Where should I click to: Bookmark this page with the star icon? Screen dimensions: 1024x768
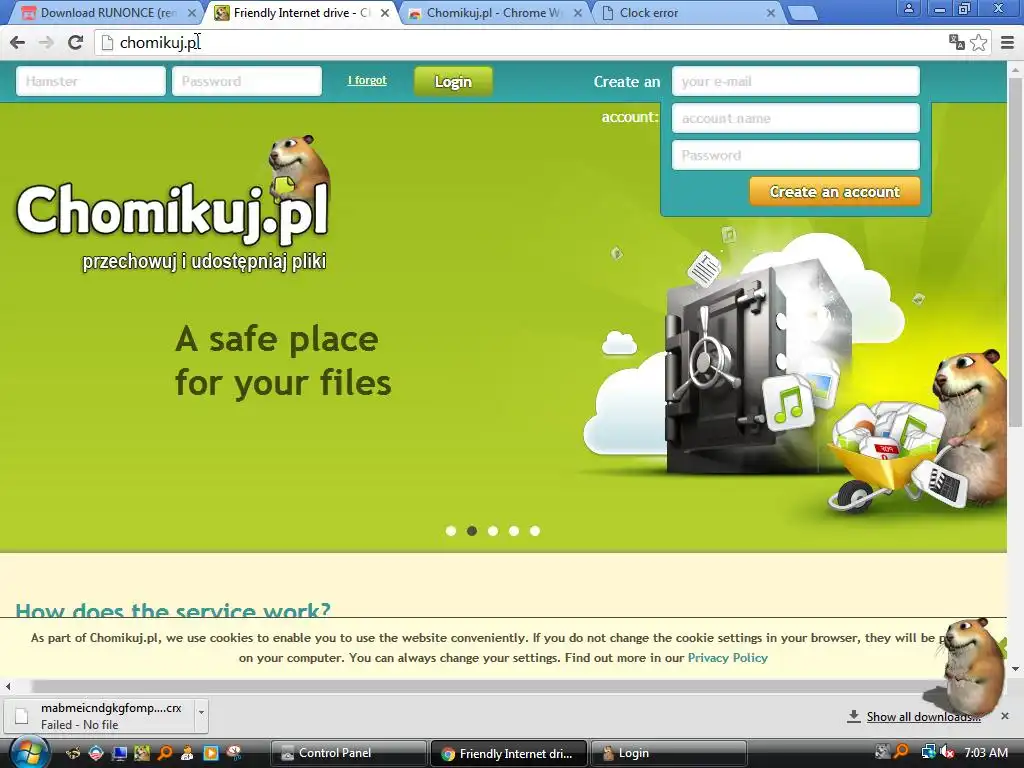pos(979,42)
